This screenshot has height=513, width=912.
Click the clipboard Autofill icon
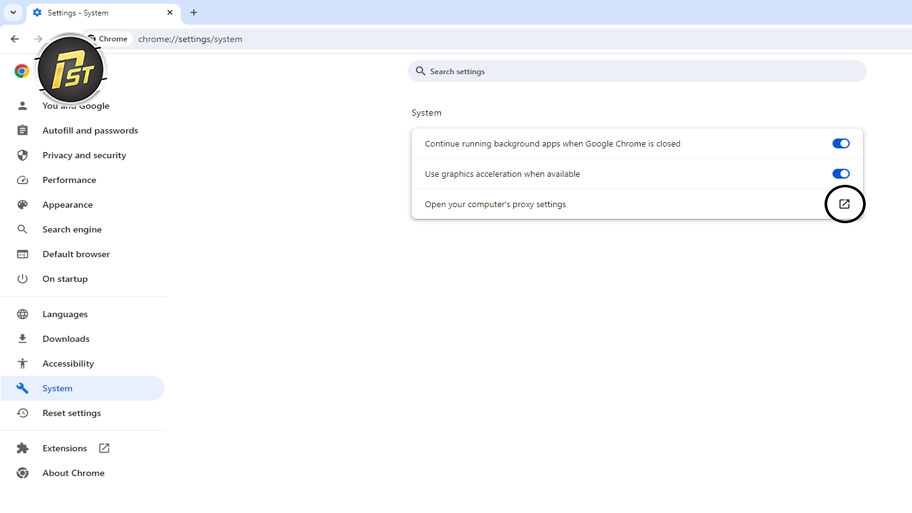[x=22, y=130]
